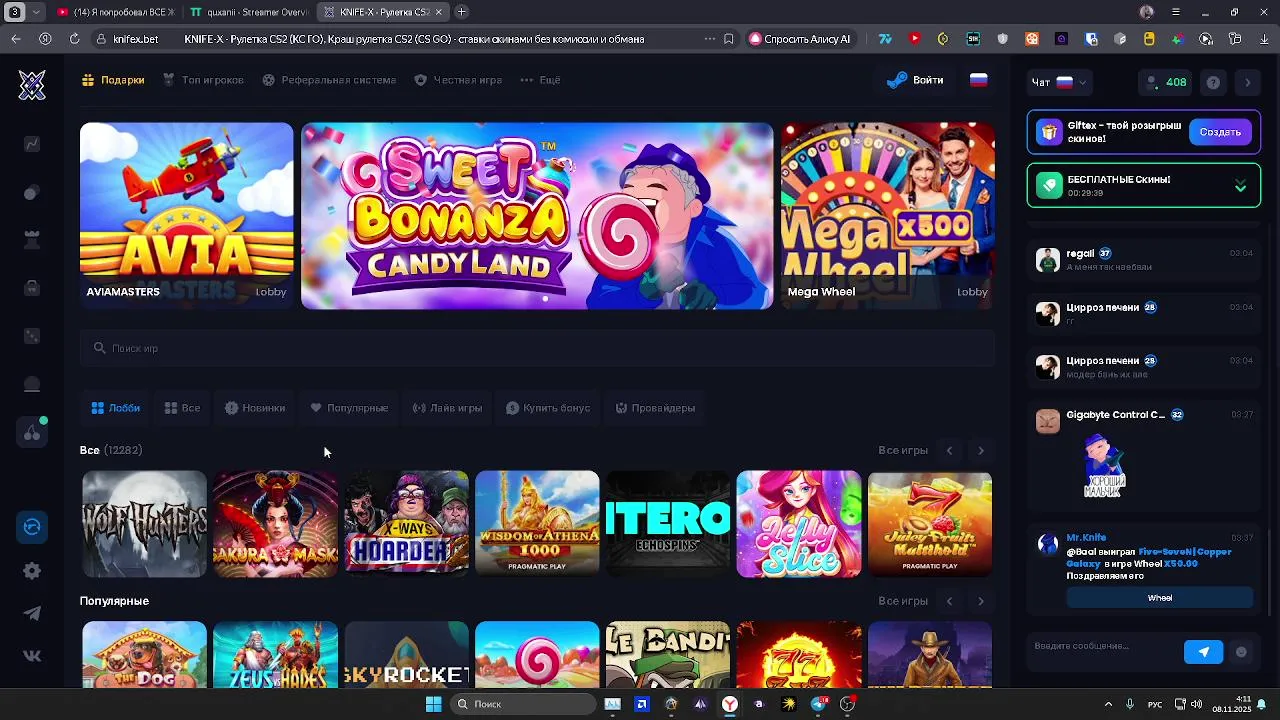Open the Aviamasters banner
This screenshot has width=1280, height=720.
(x=187, y=215)
